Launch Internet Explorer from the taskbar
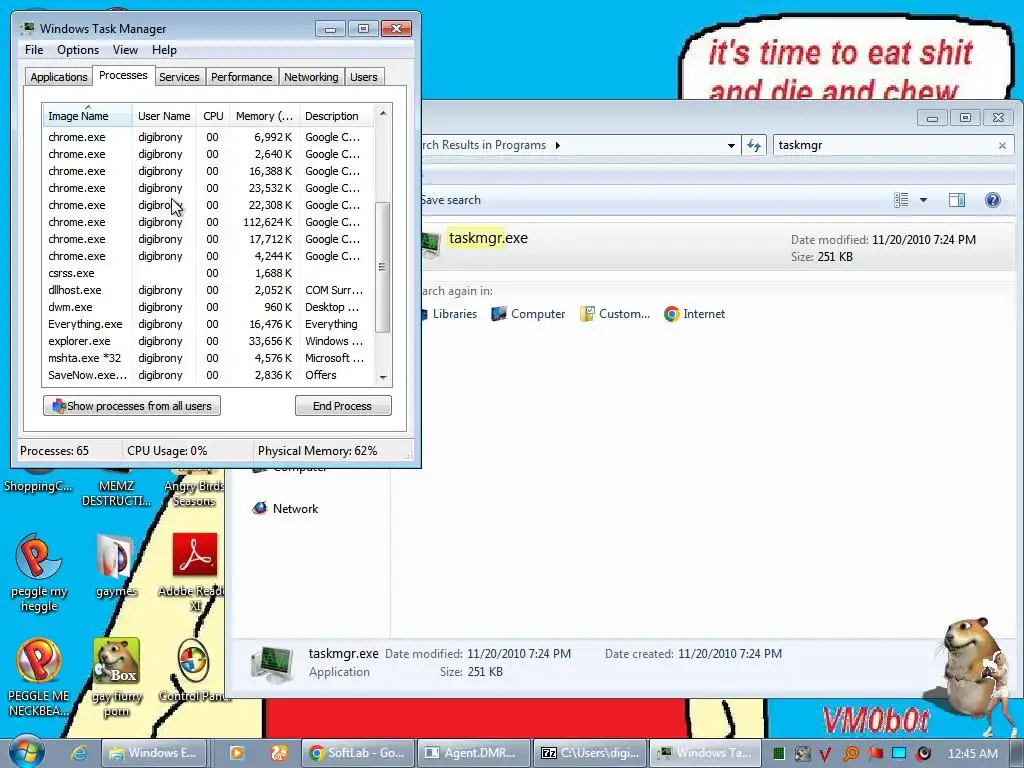This screenshot has width=1024, height=768. (x=79, y=753)
